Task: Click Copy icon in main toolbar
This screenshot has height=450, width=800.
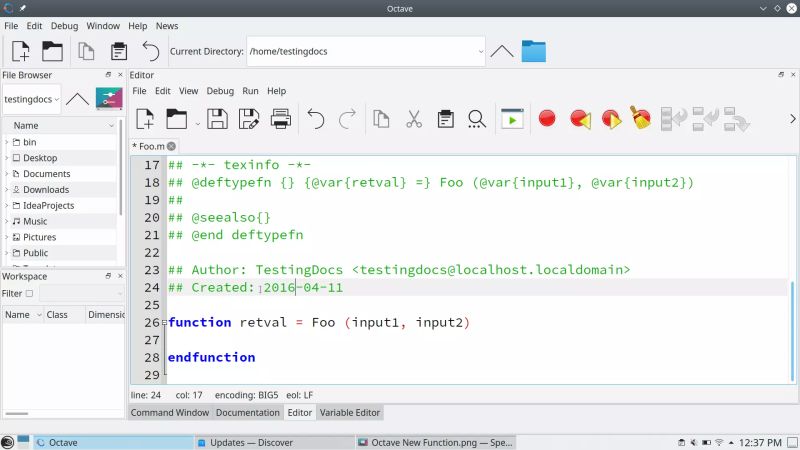Action: click(86, 52)
